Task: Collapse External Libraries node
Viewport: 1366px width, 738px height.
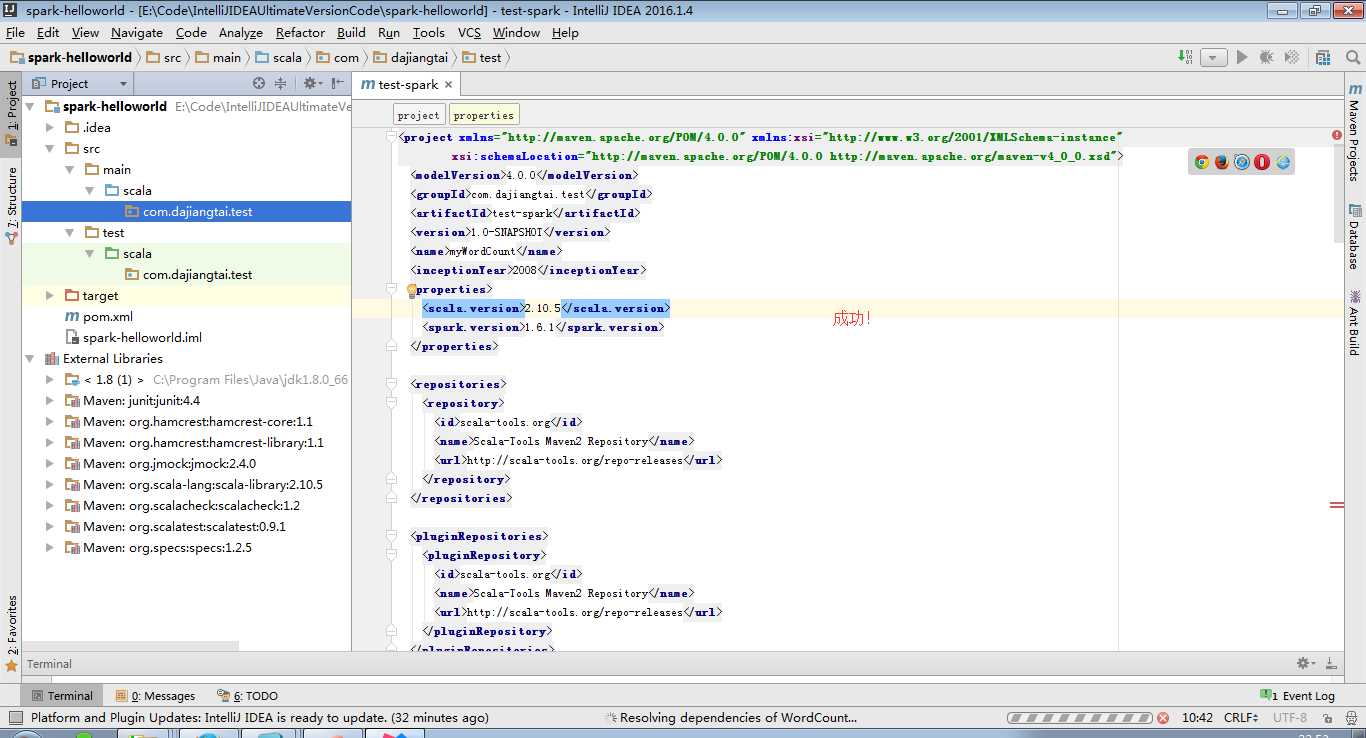Action: [30, 358]
